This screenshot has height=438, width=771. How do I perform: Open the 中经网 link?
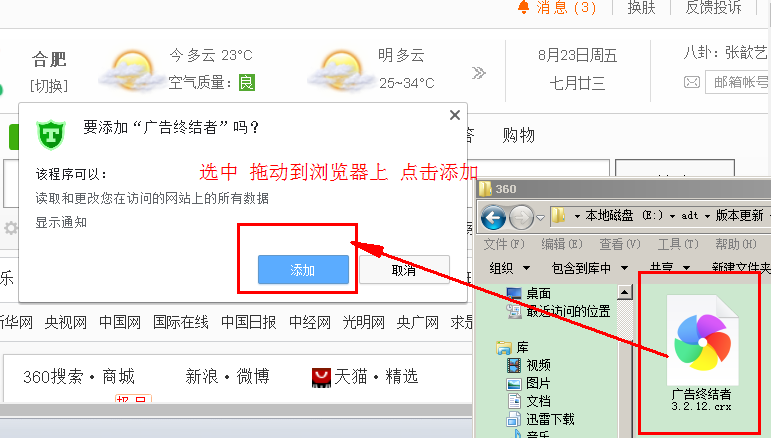click(x=309, y=322)
